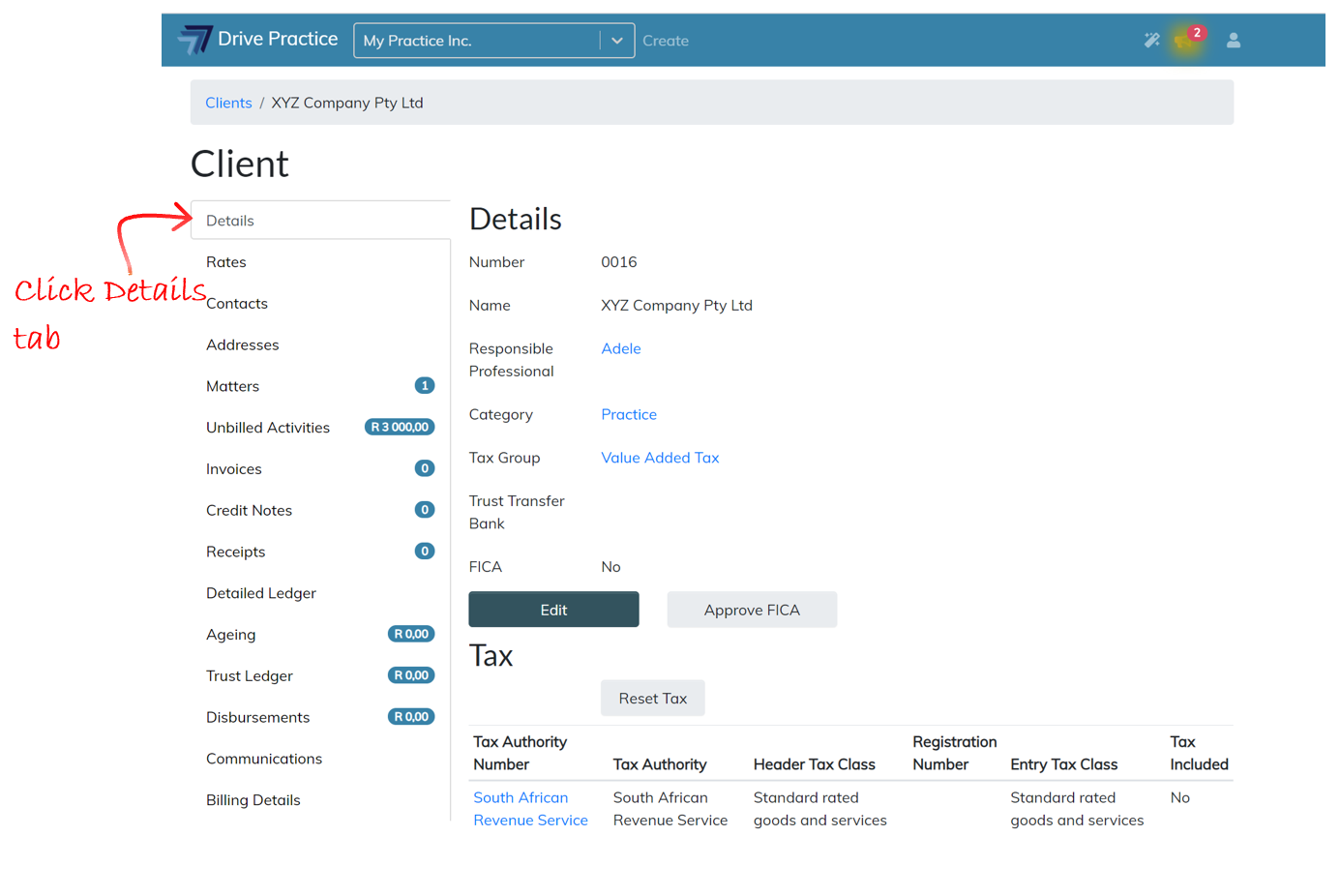Open the Adele responsible professional link
1340x896 pixels.
(x=620, y=348)
